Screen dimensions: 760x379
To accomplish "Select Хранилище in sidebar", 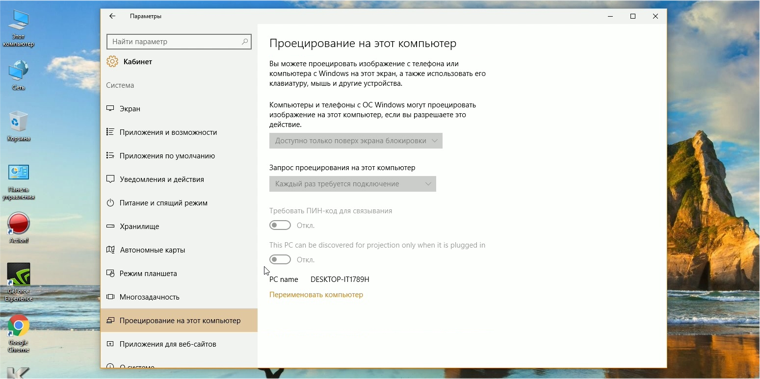I will (x=179, y=226).
